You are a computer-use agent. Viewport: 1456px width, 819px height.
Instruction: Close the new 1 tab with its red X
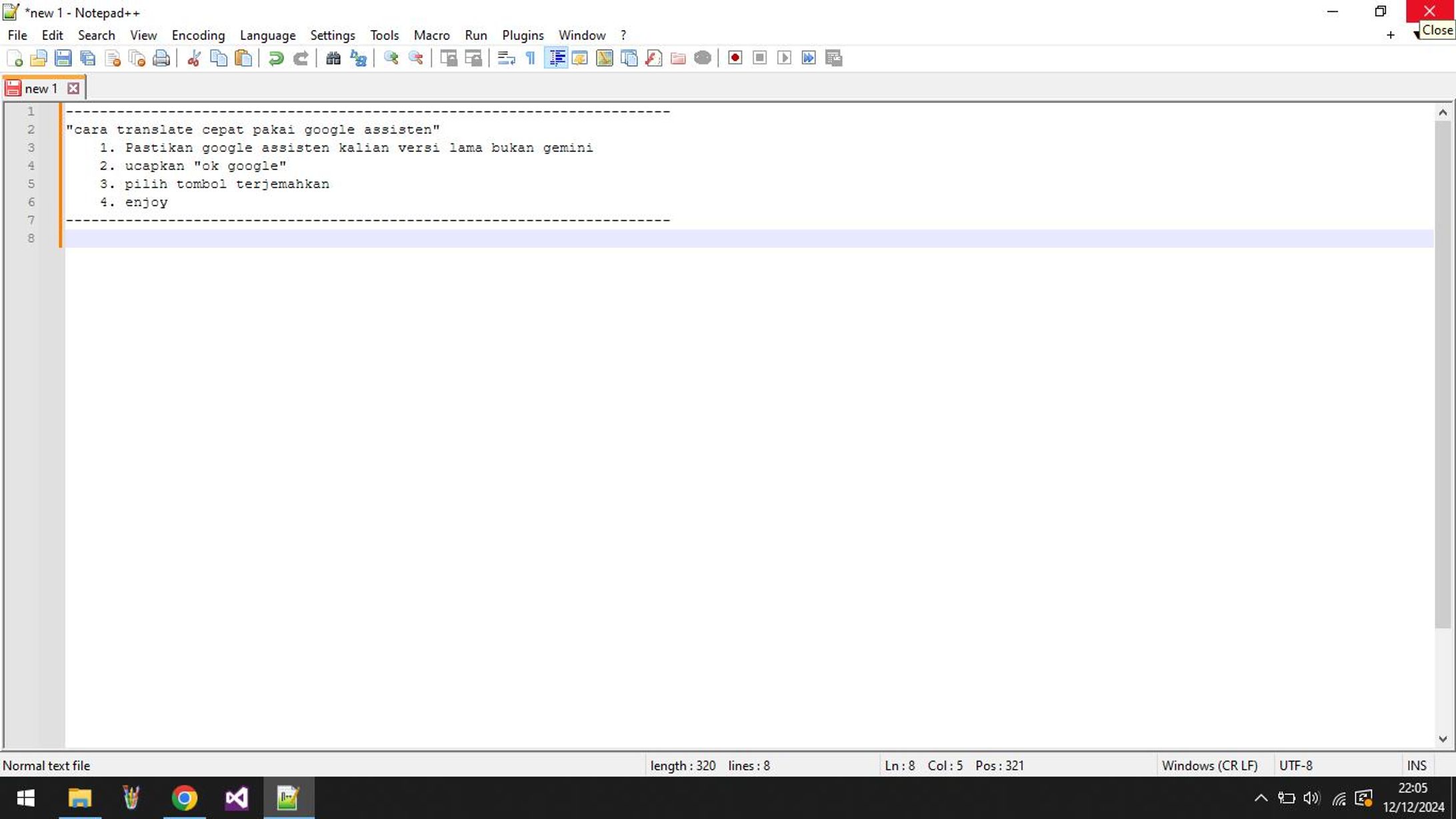coord(73,88)
